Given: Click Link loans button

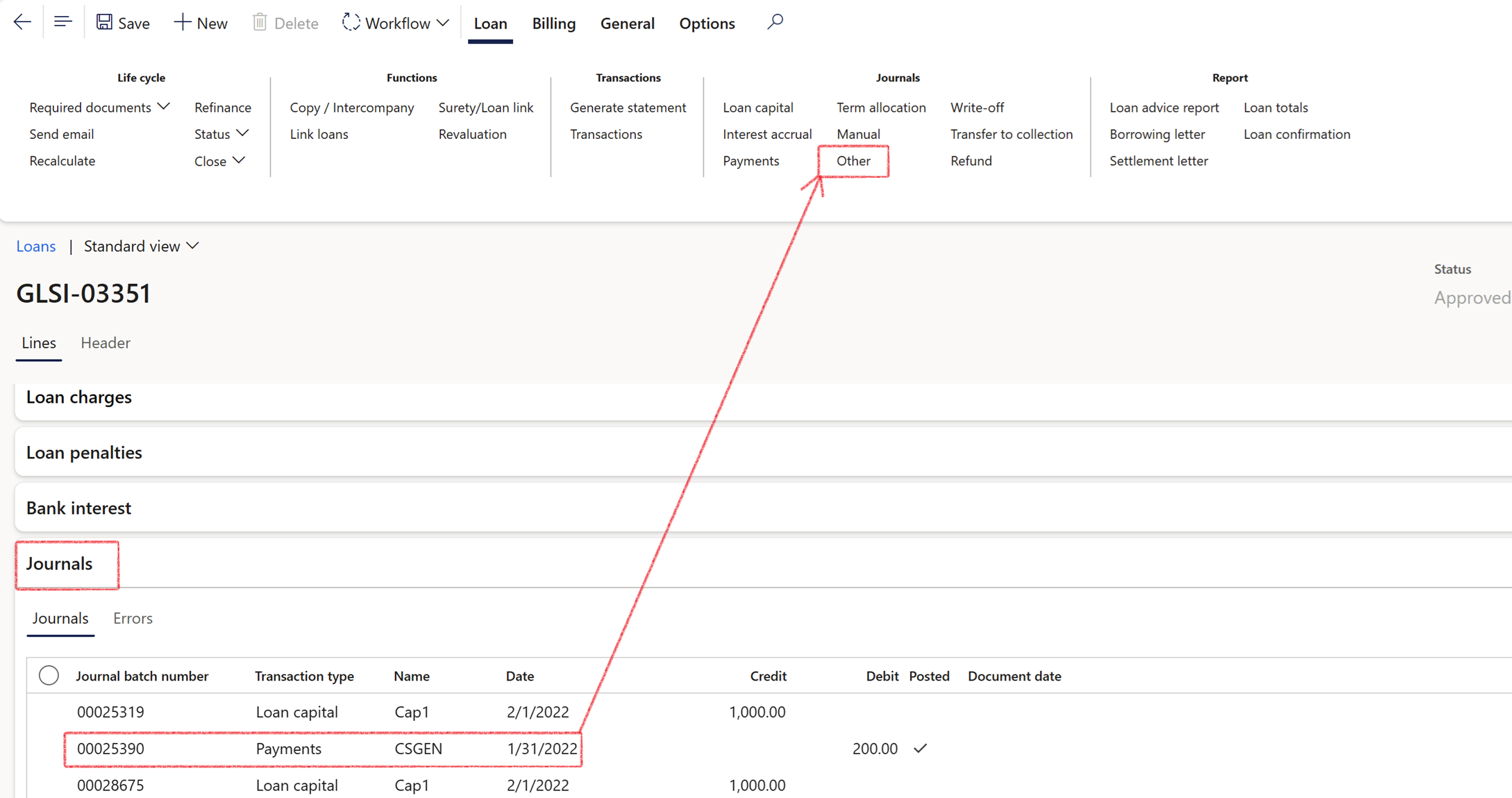Looking at the screenshot, I should [x=319, y=133].
